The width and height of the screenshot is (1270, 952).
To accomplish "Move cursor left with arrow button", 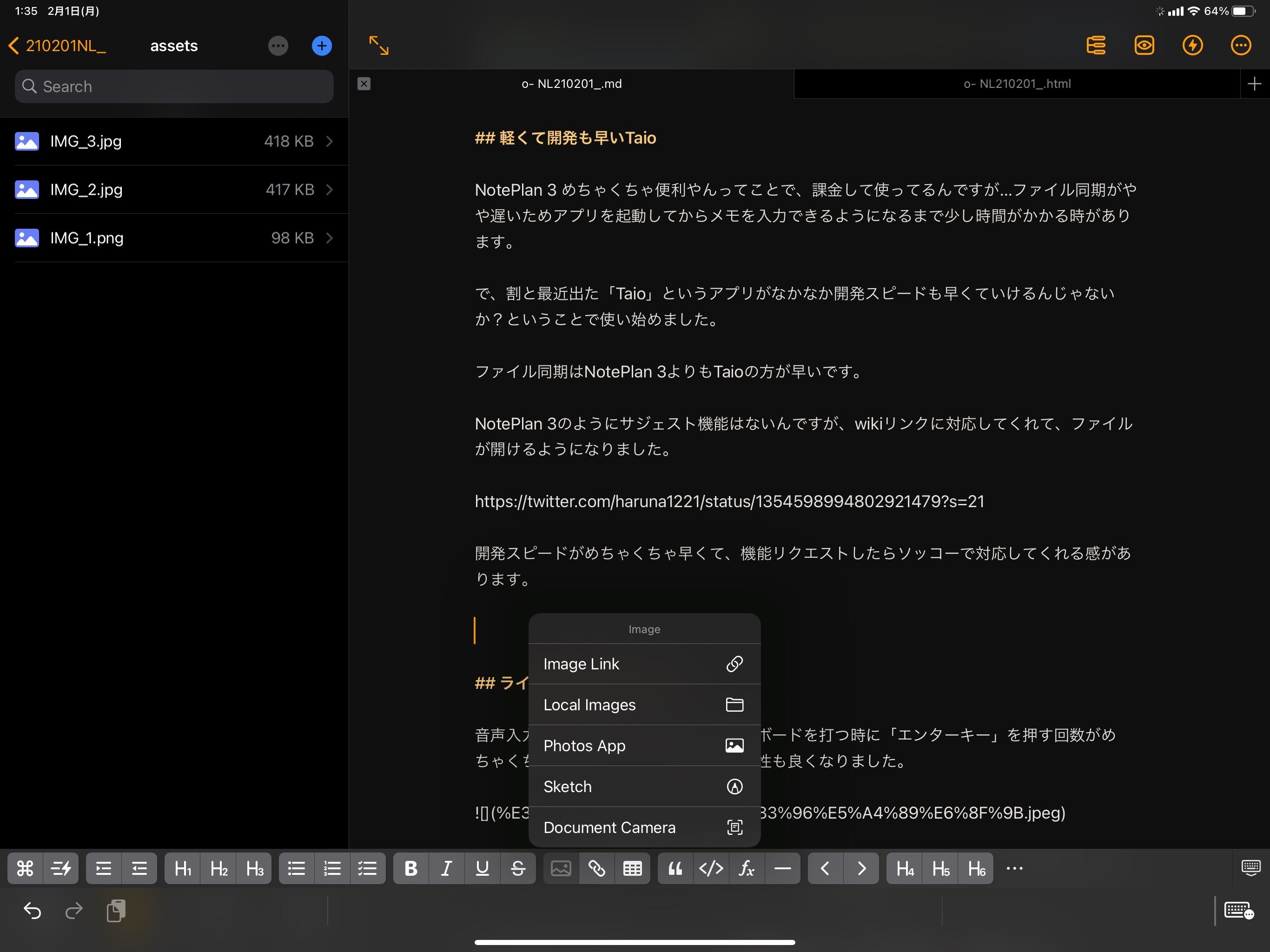I will pos(825,868).
